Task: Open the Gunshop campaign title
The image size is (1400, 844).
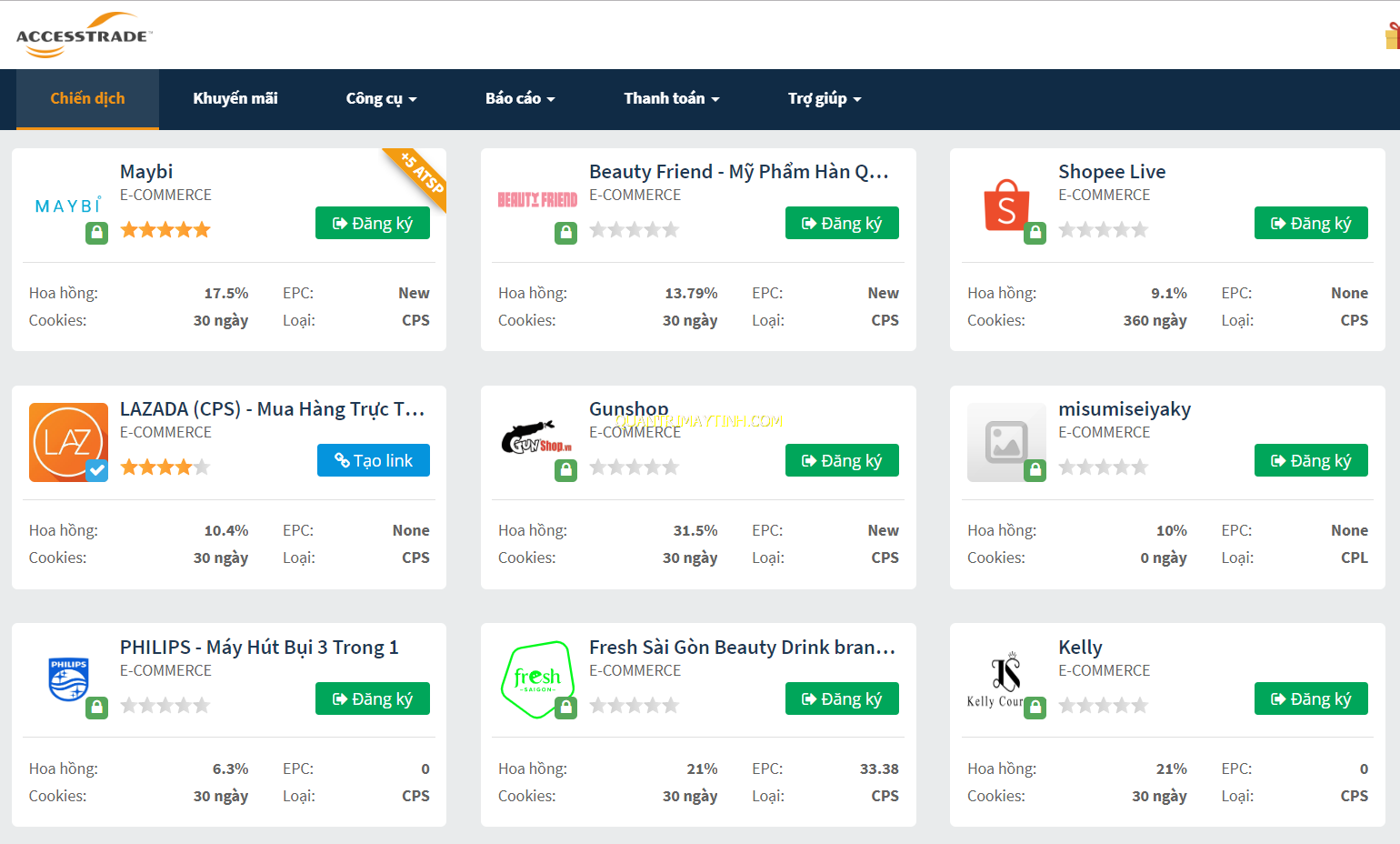Action: coord(629,409)
